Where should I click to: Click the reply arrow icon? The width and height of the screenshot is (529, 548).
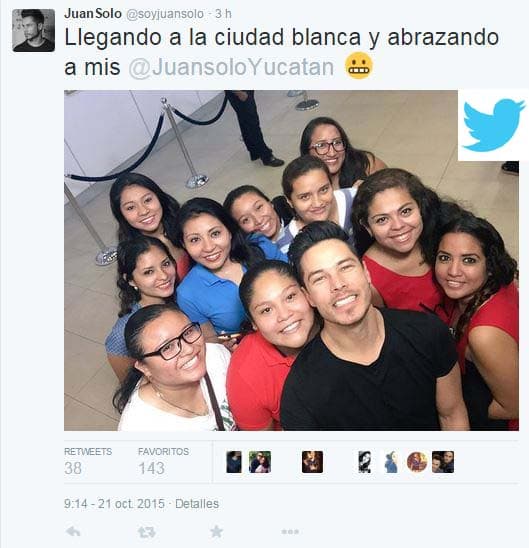tap(73, 532)
